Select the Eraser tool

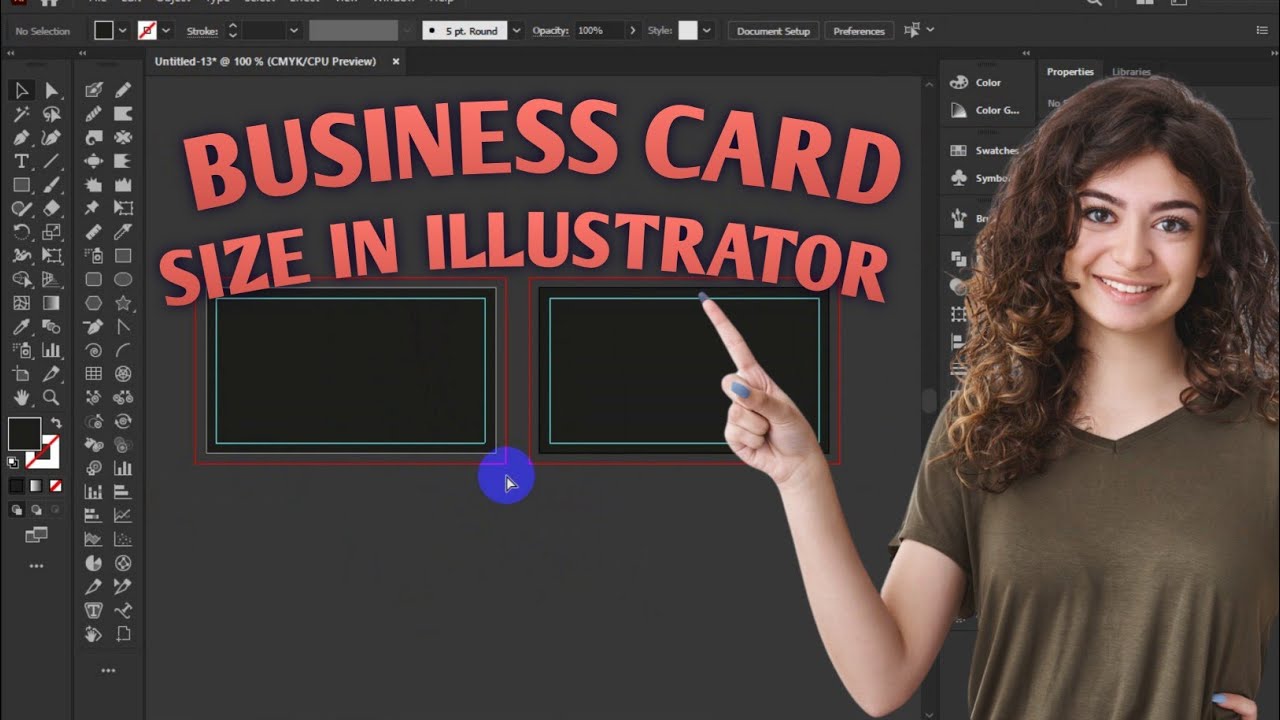[x=53, y=208]
